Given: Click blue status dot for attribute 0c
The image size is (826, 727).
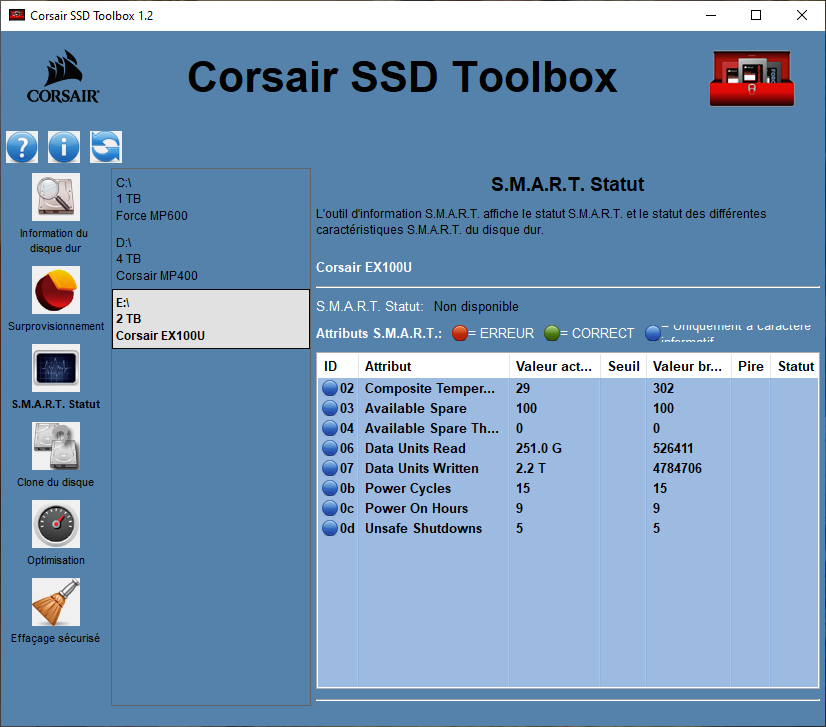Looking at the screenshot, I should (x=330, y=508).
